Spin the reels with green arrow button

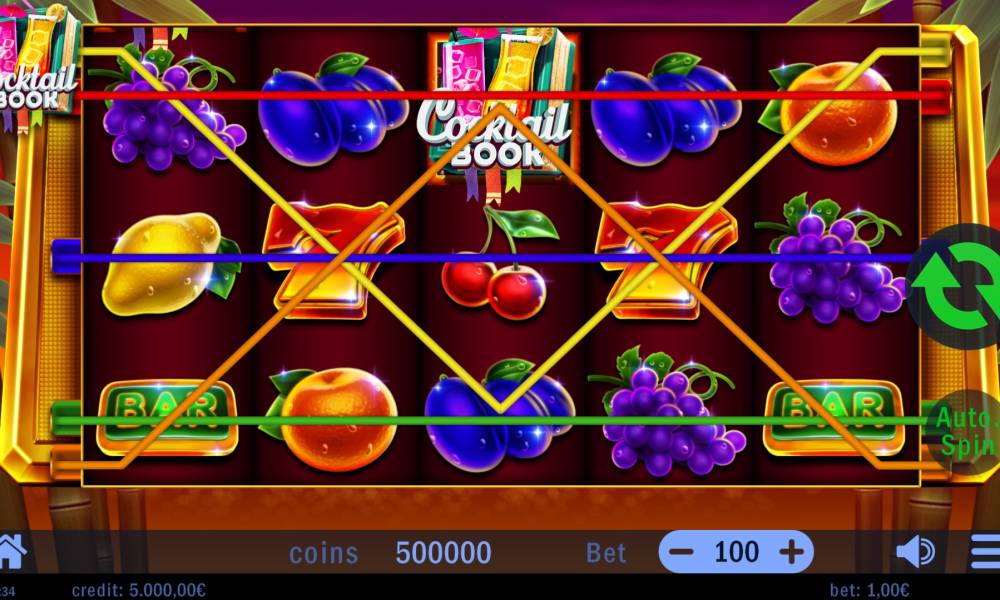(x=957, y=286)
